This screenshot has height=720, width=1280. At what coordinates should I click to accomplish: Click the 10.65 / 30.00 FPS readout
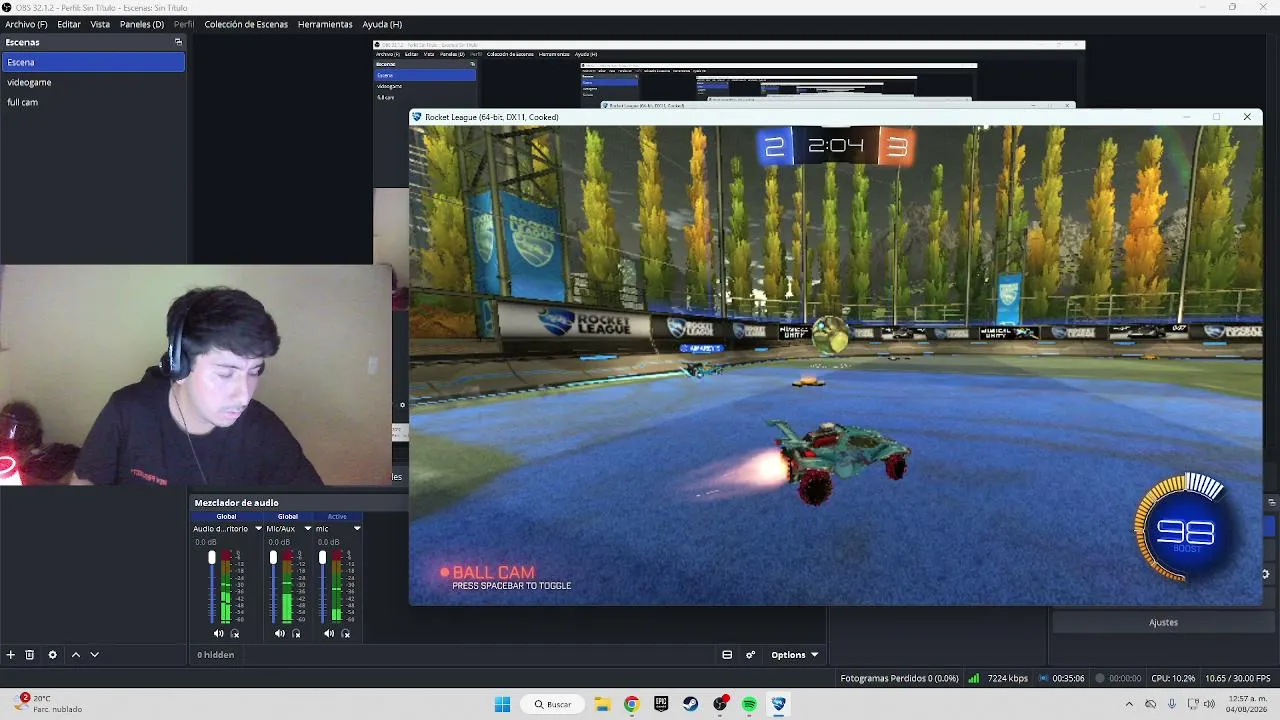(x=1238, y=679)
